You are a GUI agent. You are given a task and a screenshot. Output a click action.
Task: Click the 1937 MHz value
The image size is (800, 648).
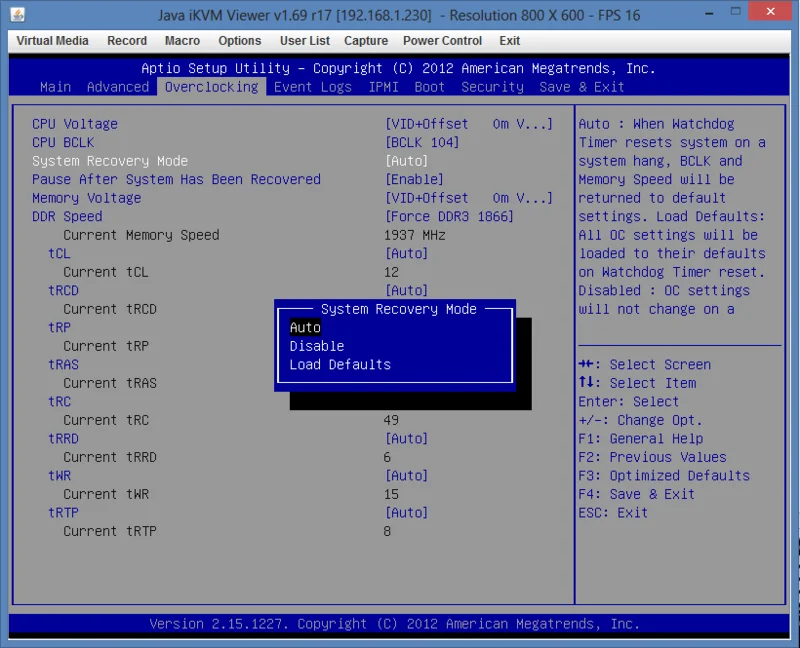(415, 235)
